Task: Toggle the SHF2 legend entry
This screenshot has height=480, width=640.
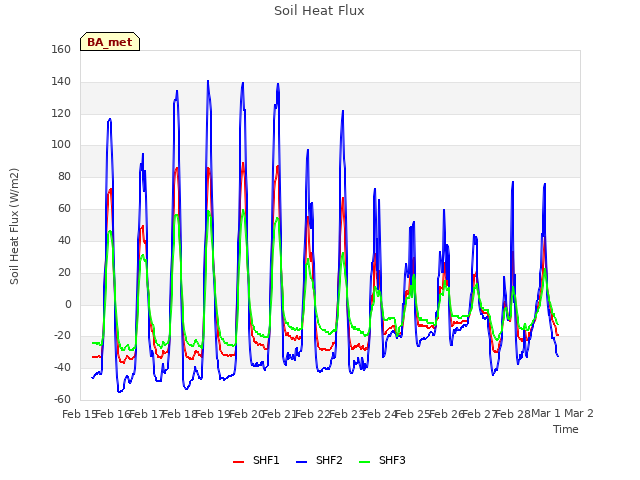Action: [319, 460]
